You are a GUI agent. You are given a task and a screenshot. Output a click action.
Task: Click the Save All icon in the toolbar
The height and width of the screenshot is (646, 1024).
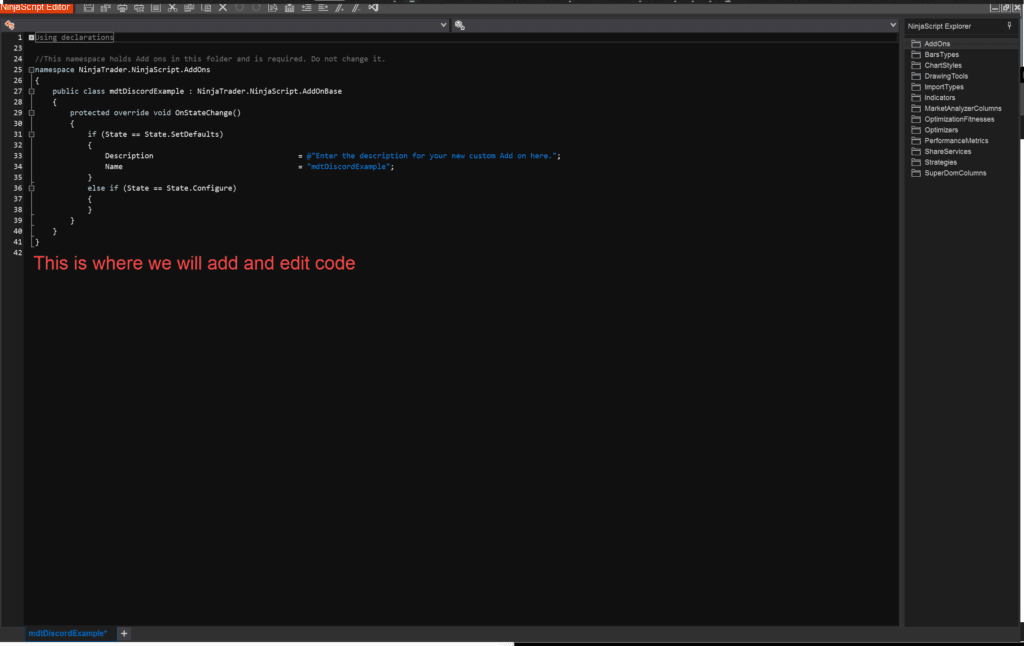pyautogui.click(x=105, y=8)
